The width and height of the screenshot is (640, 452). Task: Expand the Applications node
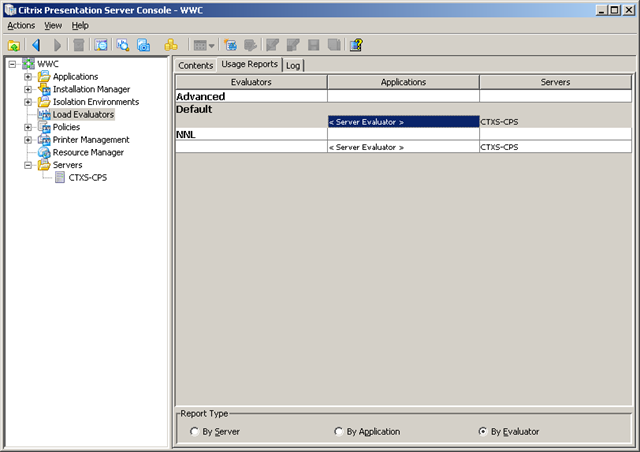coord(28,77)
